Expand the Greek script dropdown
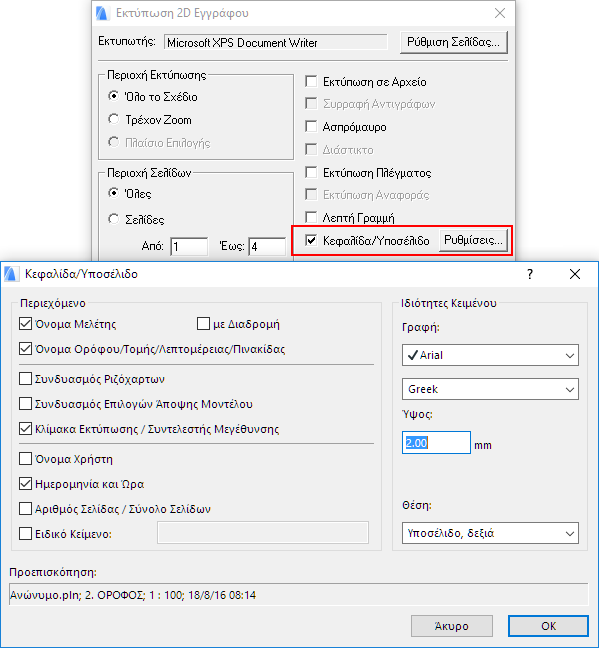The width and height of the screenshot is (599, 648). click(490, 389)
